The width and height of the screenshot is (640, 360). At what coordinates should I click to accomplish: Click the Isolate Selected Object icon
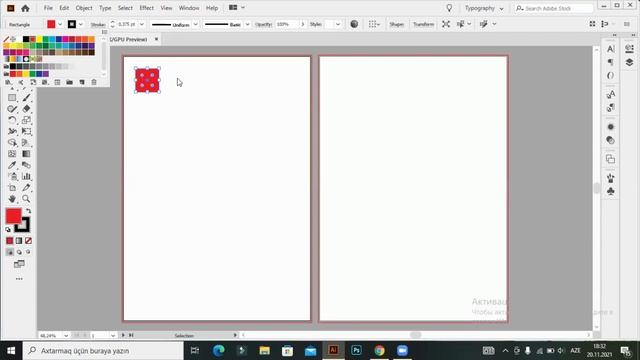[446, 24]
